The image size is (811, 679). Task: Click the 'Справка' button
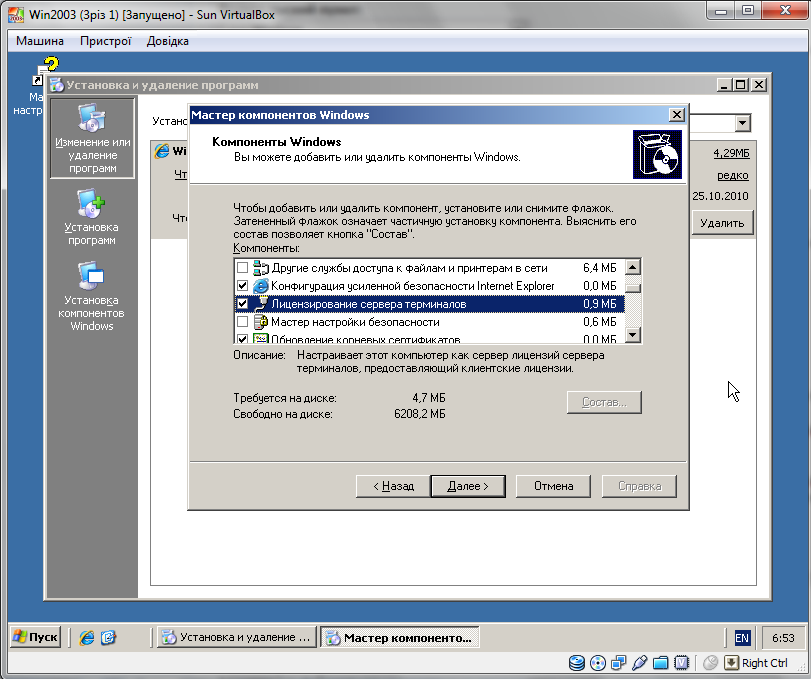pyautogui.click(x=639, y=486)
